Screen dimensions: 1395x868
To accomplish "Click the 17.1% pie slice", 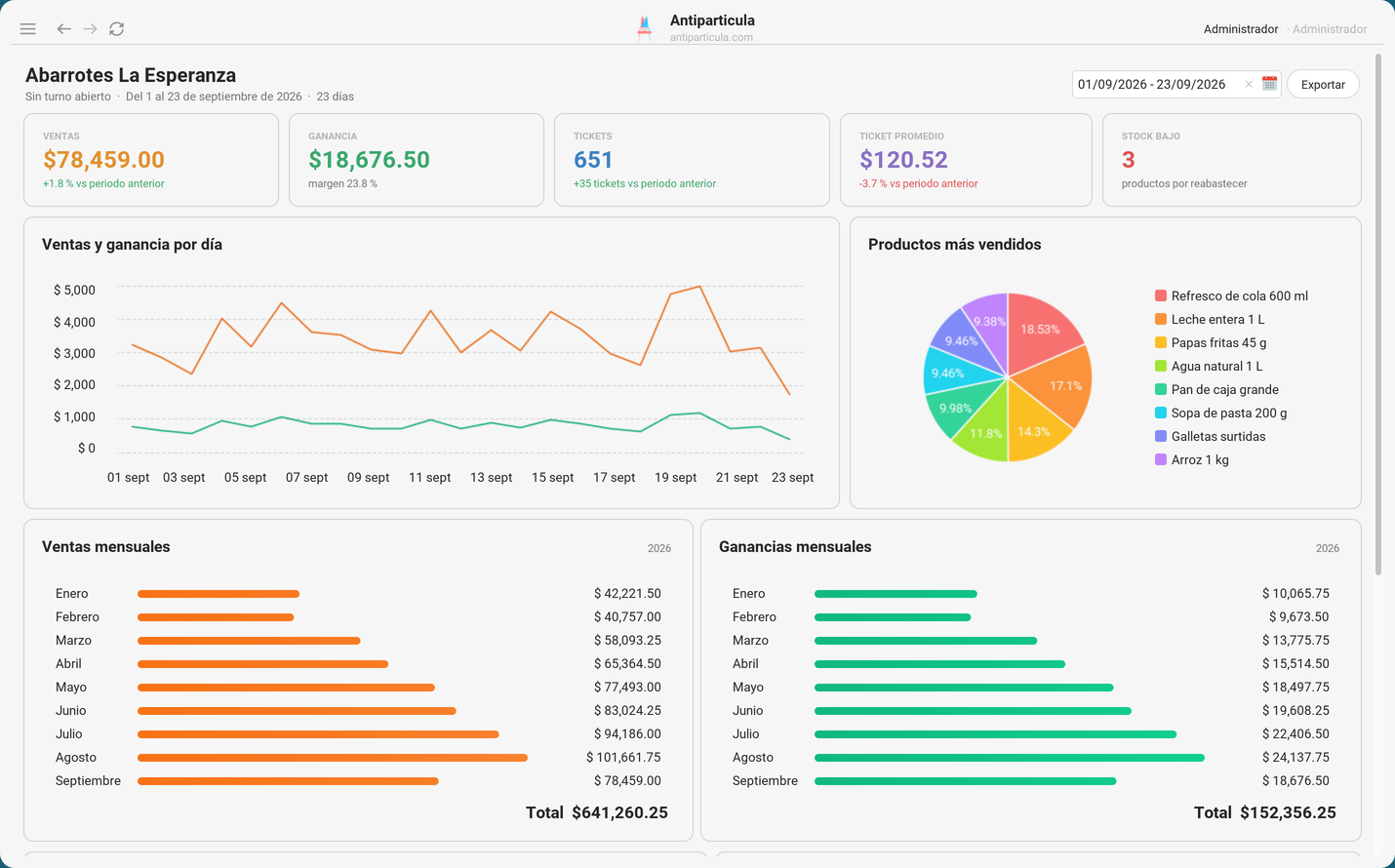I will click(x=1064, y=385).
